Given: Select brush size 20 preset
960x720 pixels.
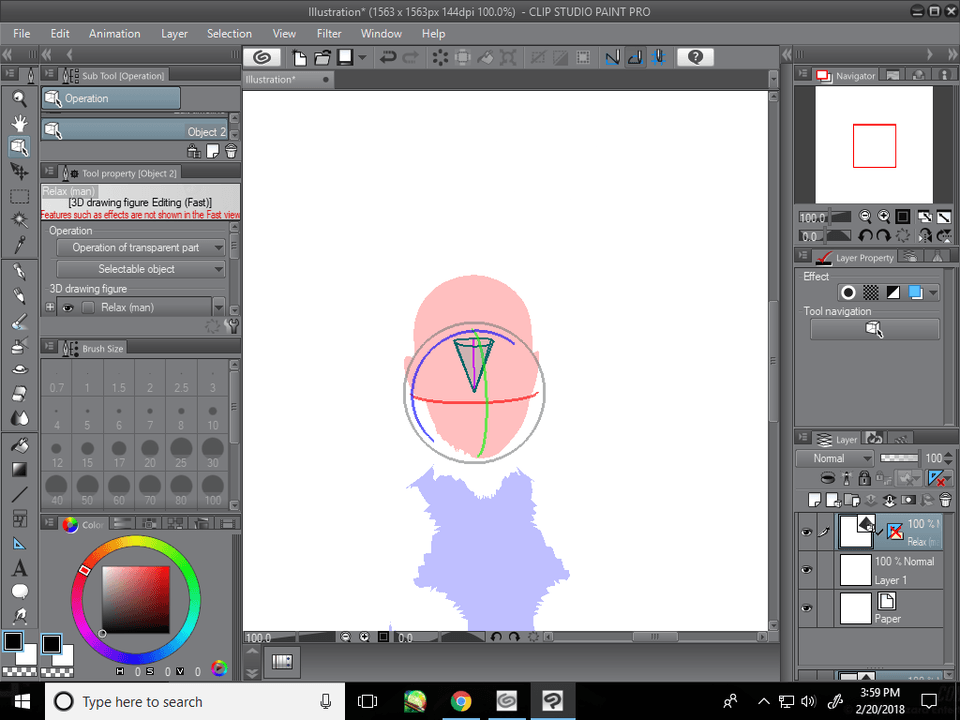Looking at the screenshot, I should (x=152, y=450).
